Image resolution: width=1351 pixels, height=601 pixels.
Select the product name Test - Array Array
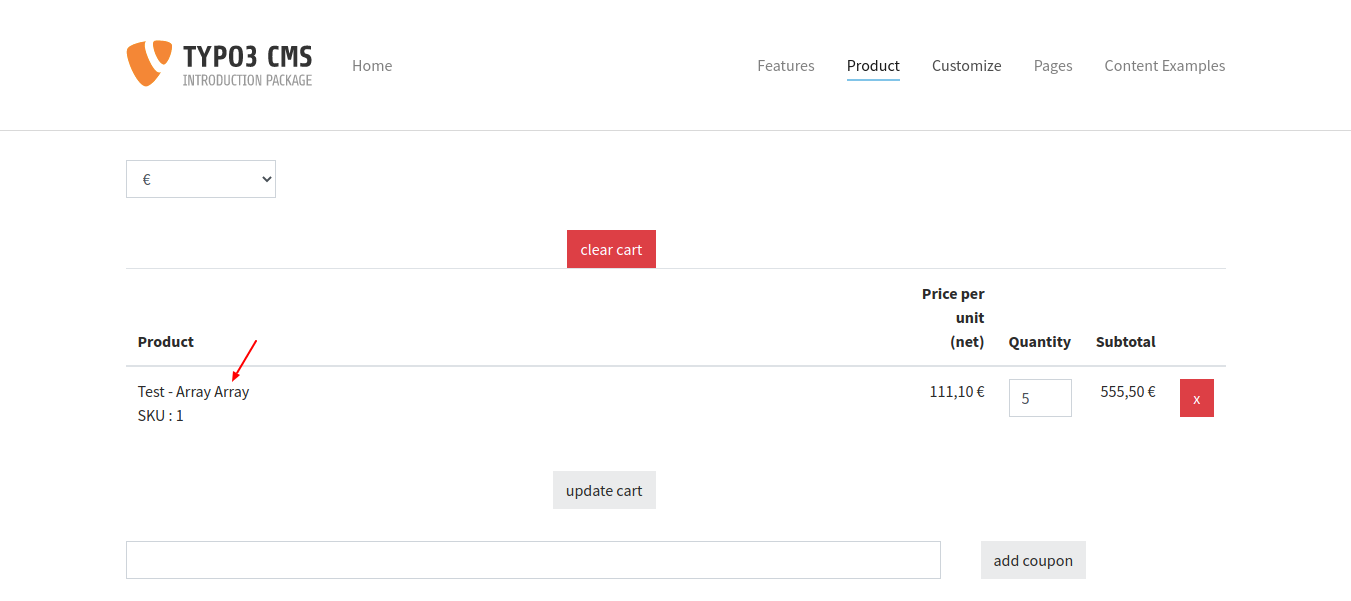193,392
